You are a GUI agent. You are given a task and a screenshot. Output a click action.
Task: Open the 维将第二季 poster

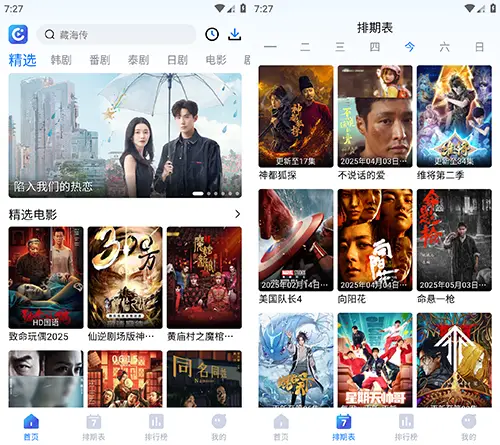(x=454, y=116)
